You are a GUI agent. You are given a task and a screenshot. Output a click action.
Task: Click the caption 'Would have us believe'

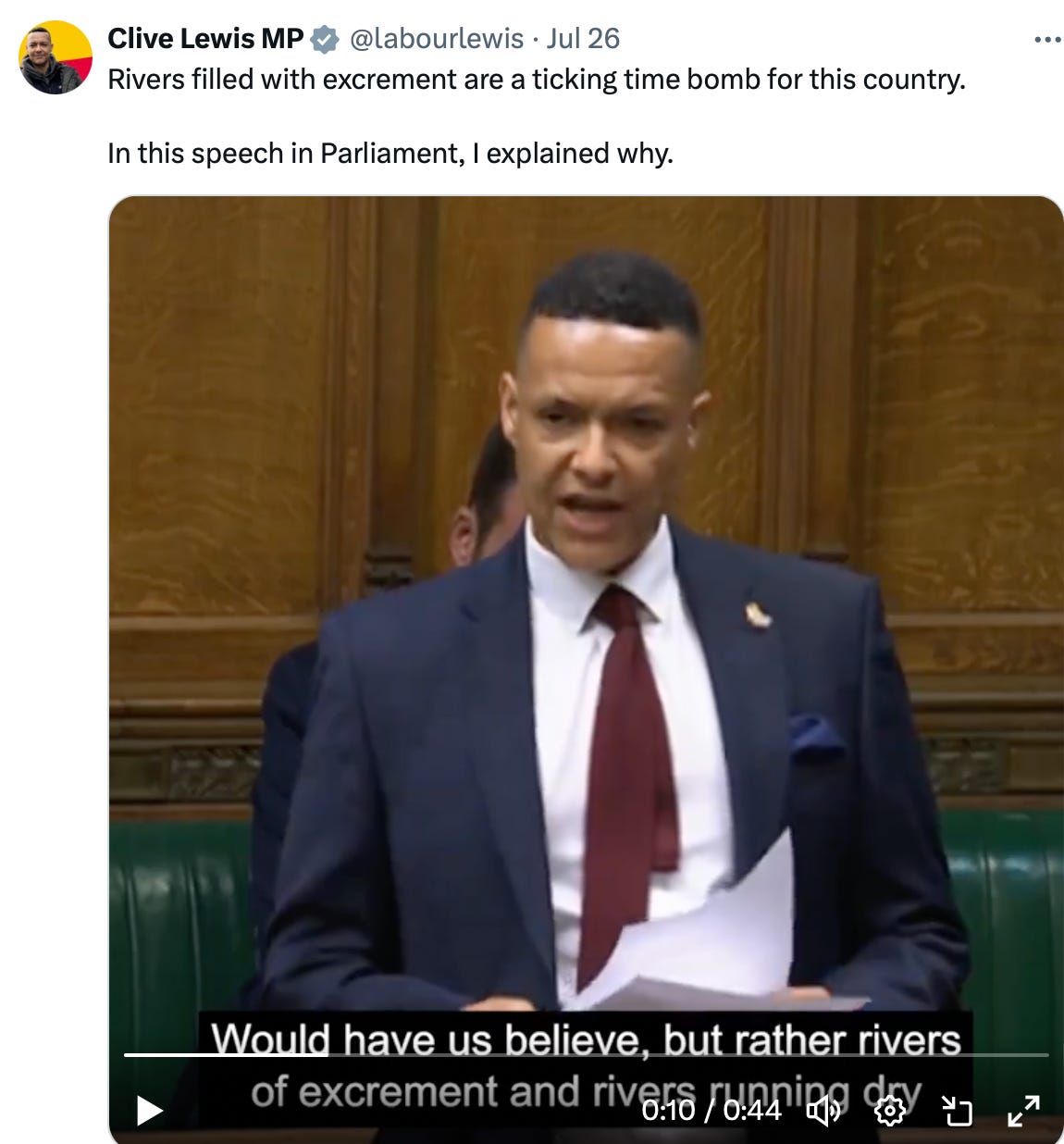423,1040
